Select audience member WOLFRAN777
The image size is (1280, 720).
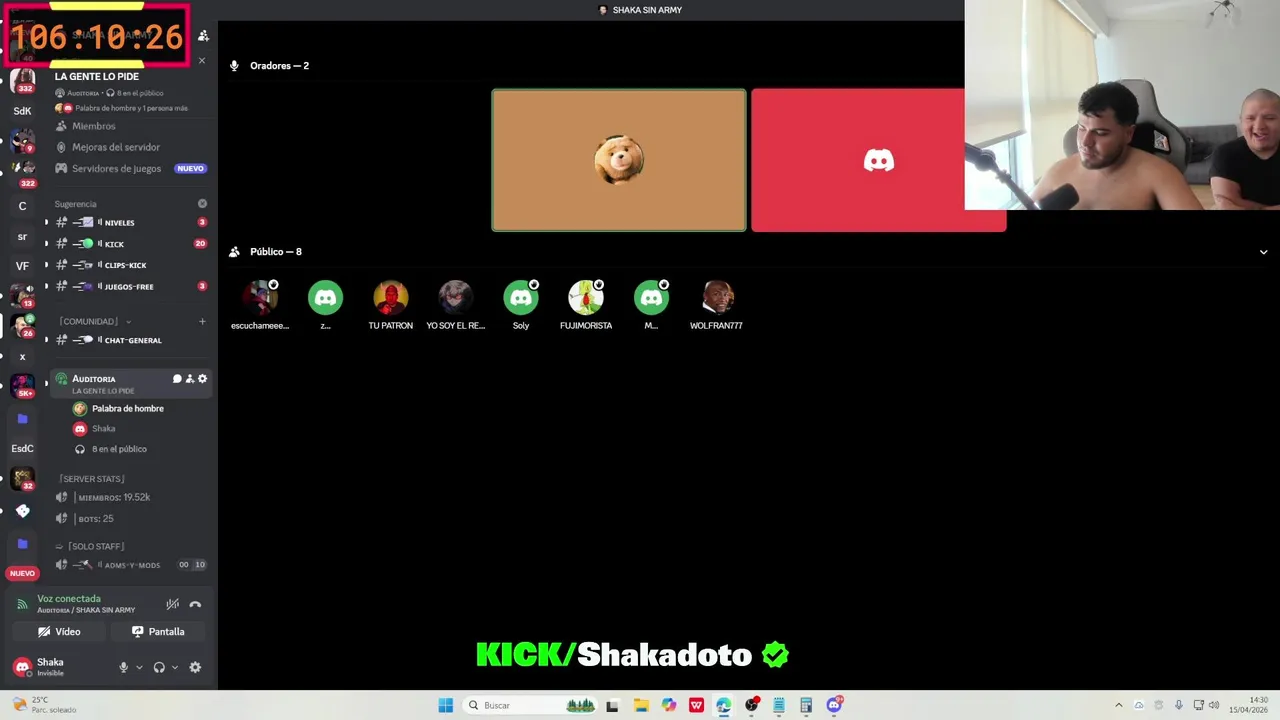coord(716,305)
